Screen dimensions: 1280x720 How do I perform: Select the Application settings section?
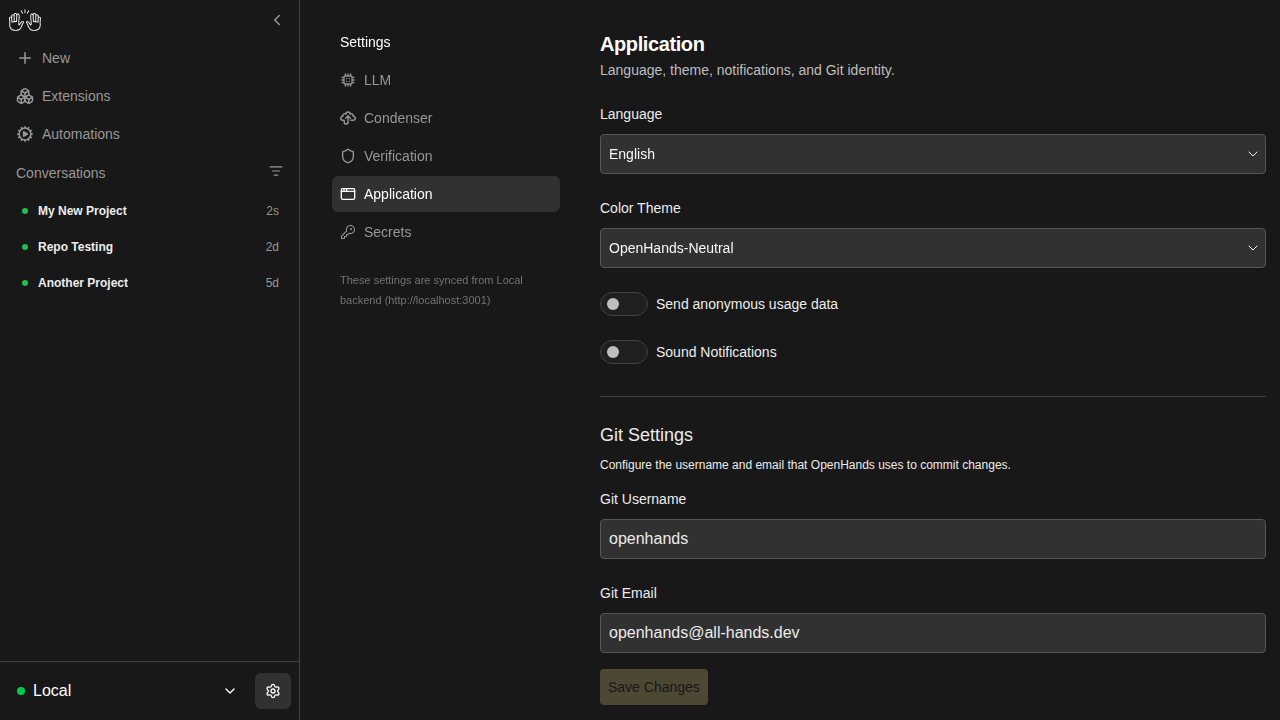pos(446,194)
